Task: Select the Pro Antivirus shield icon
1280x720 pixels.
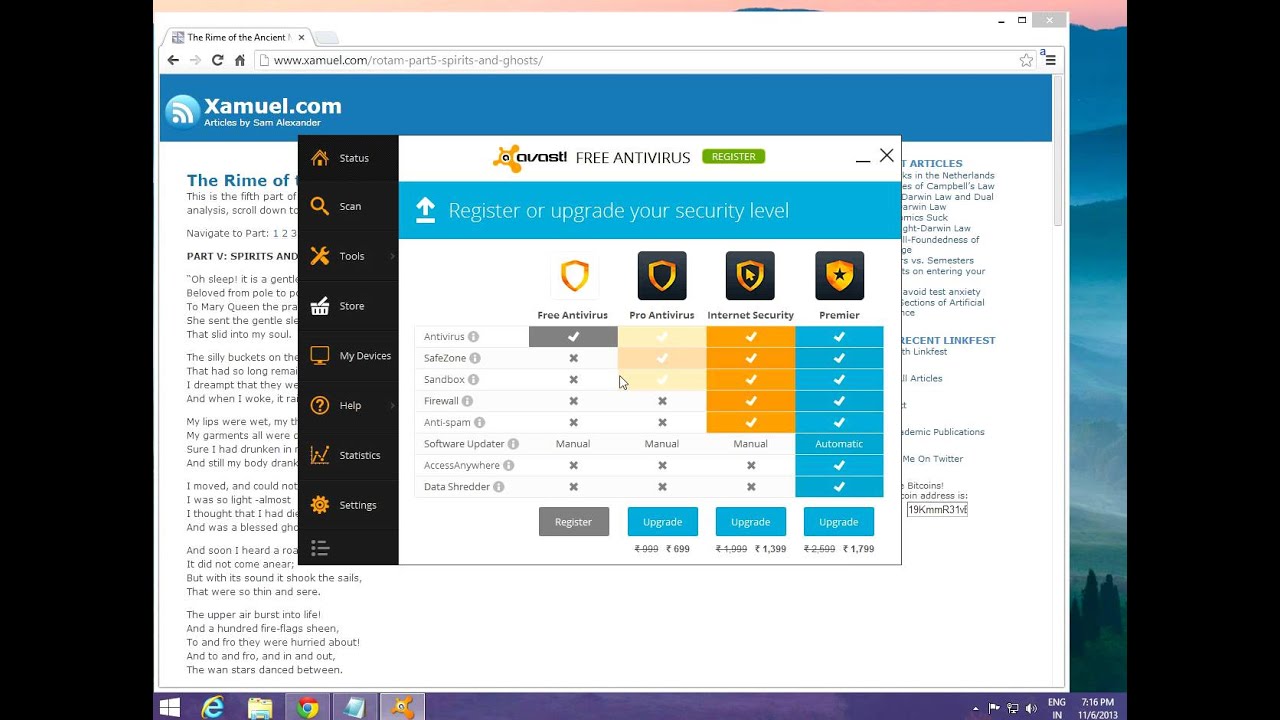Action: click(662, 276)
